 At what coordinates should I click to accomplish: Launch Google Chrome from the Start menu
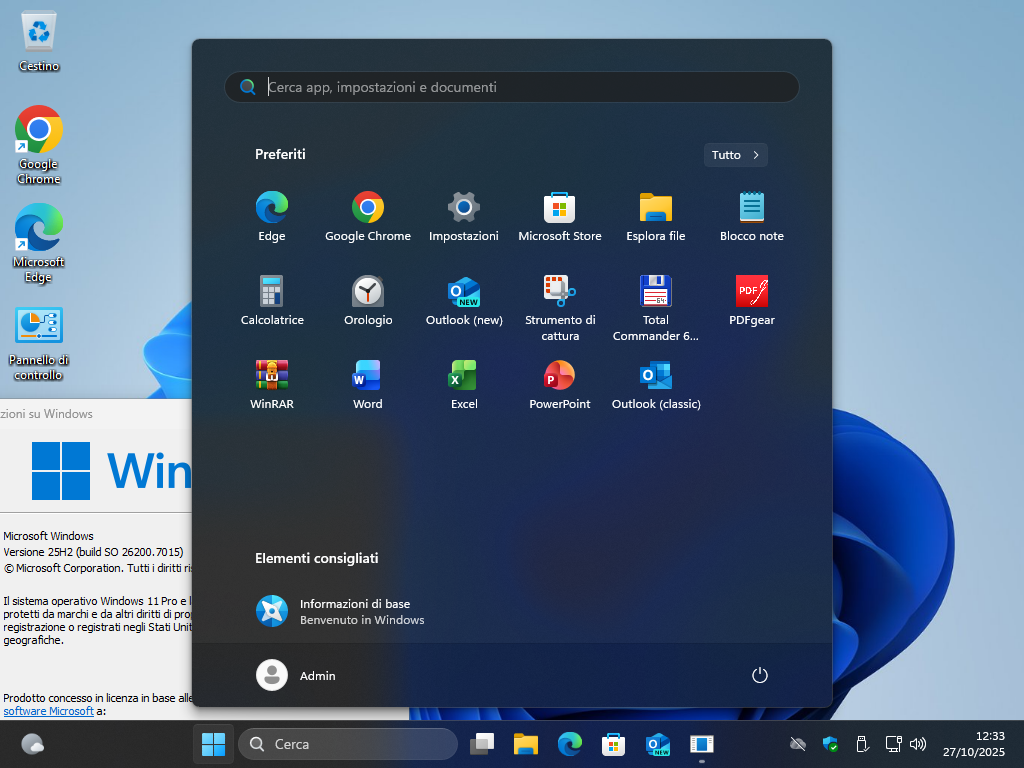(x=368, y=217)
